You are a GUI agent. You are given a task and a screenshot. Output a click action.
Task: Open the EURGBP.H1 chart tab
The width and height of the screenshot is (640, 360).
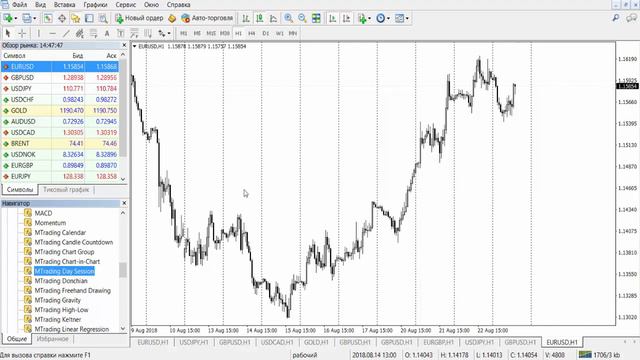click(438, 342)
